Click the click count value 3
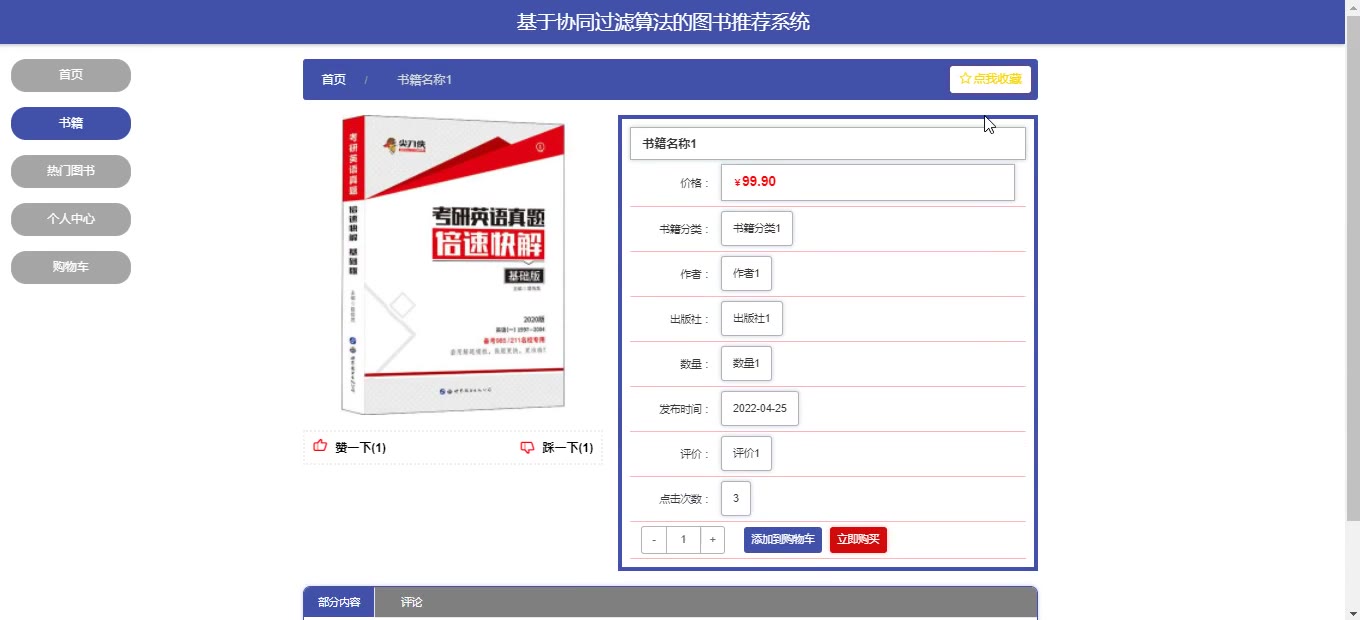 click(736, 498)
